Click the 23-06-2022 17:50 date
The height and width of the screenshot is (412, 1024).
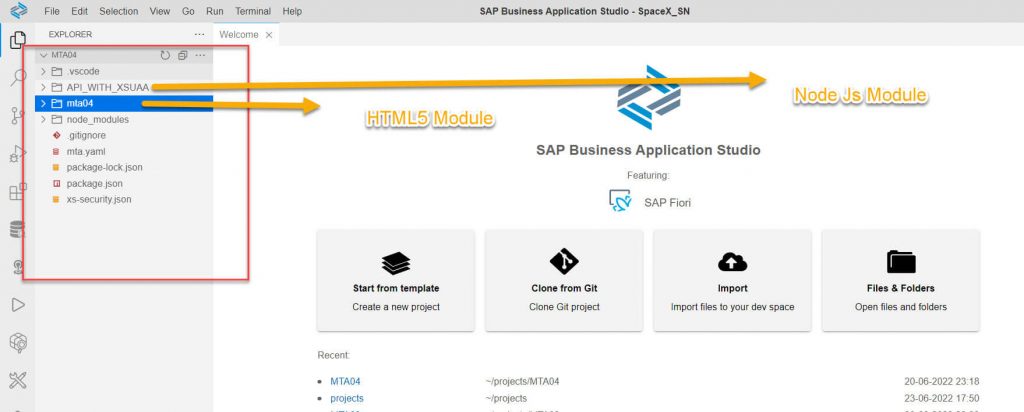coord(942,398)
